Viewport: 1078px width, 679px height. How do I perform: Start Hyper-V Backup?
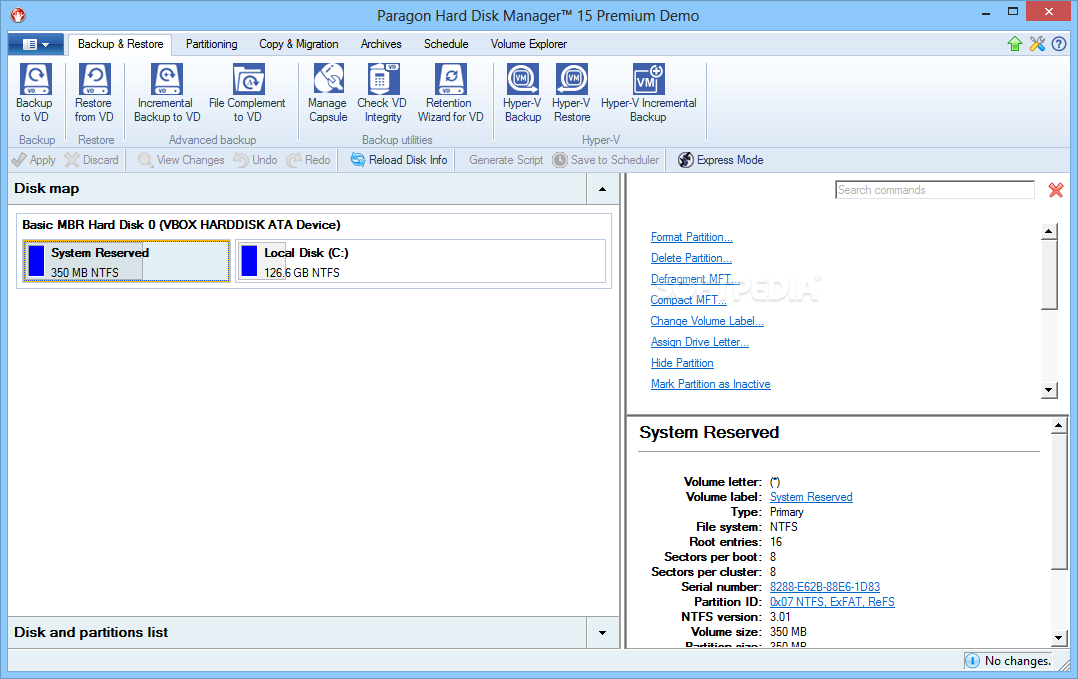(x=522, y=93)
